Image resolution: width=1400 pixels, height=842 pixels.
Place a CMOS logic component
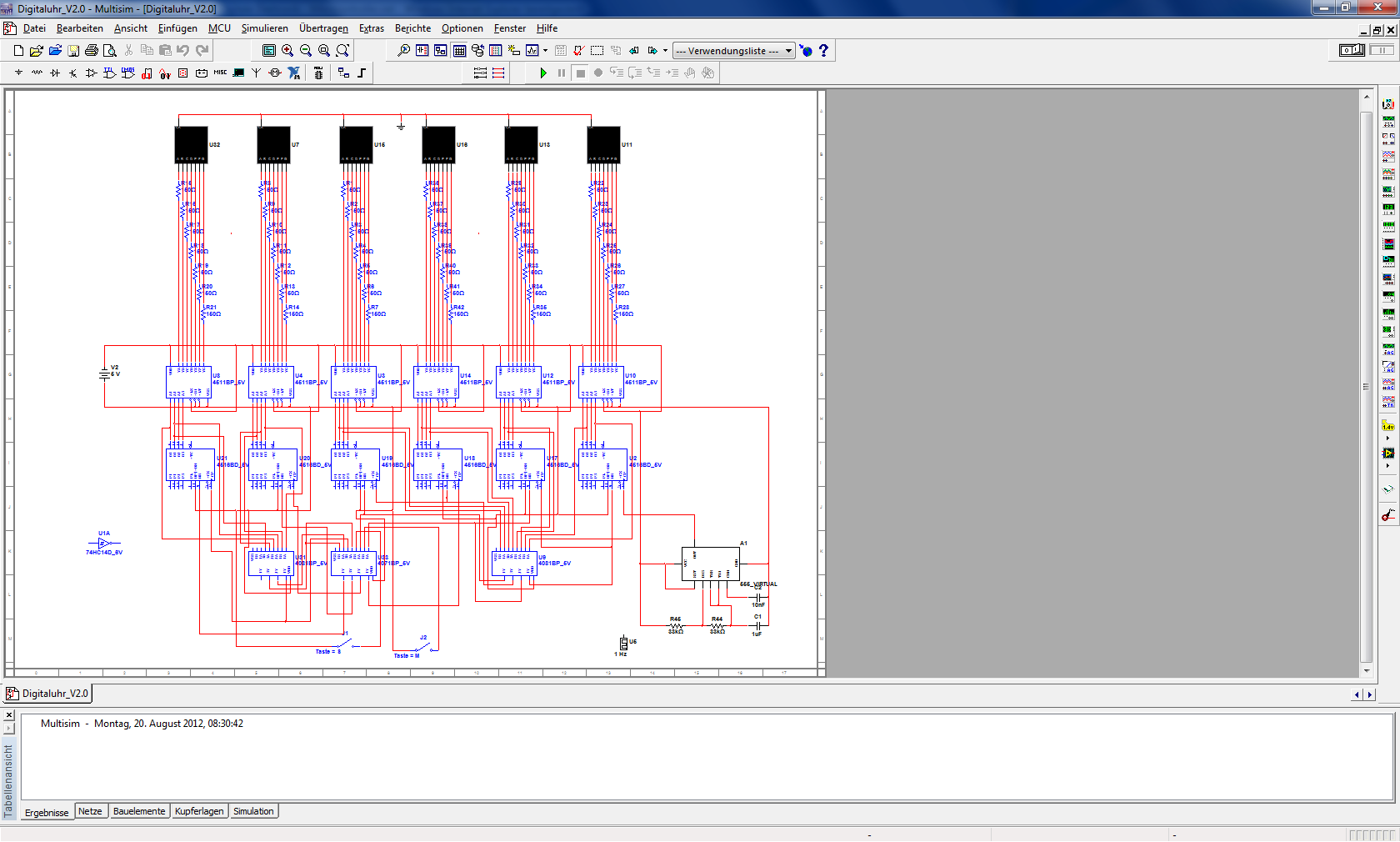click(x=127, y=73)
